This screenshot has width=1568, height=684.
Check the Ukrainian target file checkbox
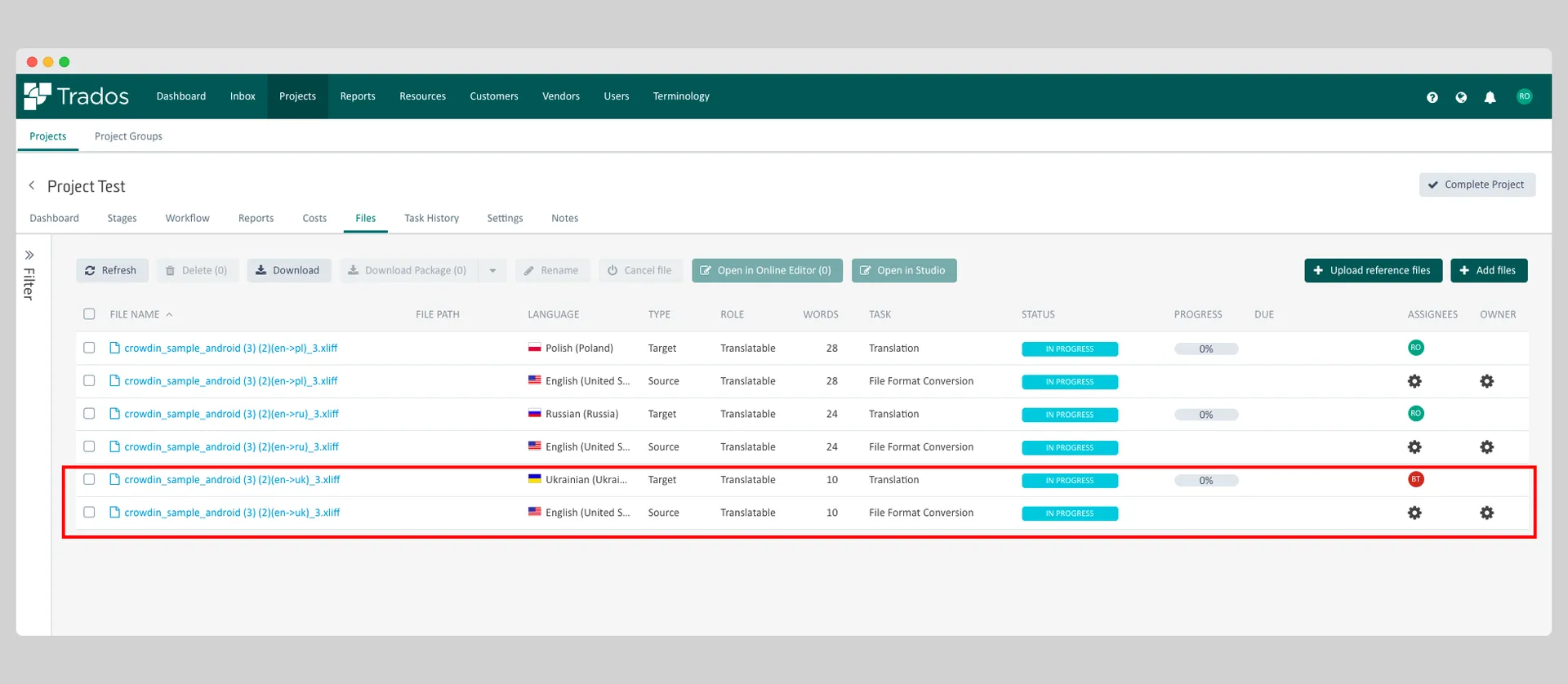tap(89, 479)
